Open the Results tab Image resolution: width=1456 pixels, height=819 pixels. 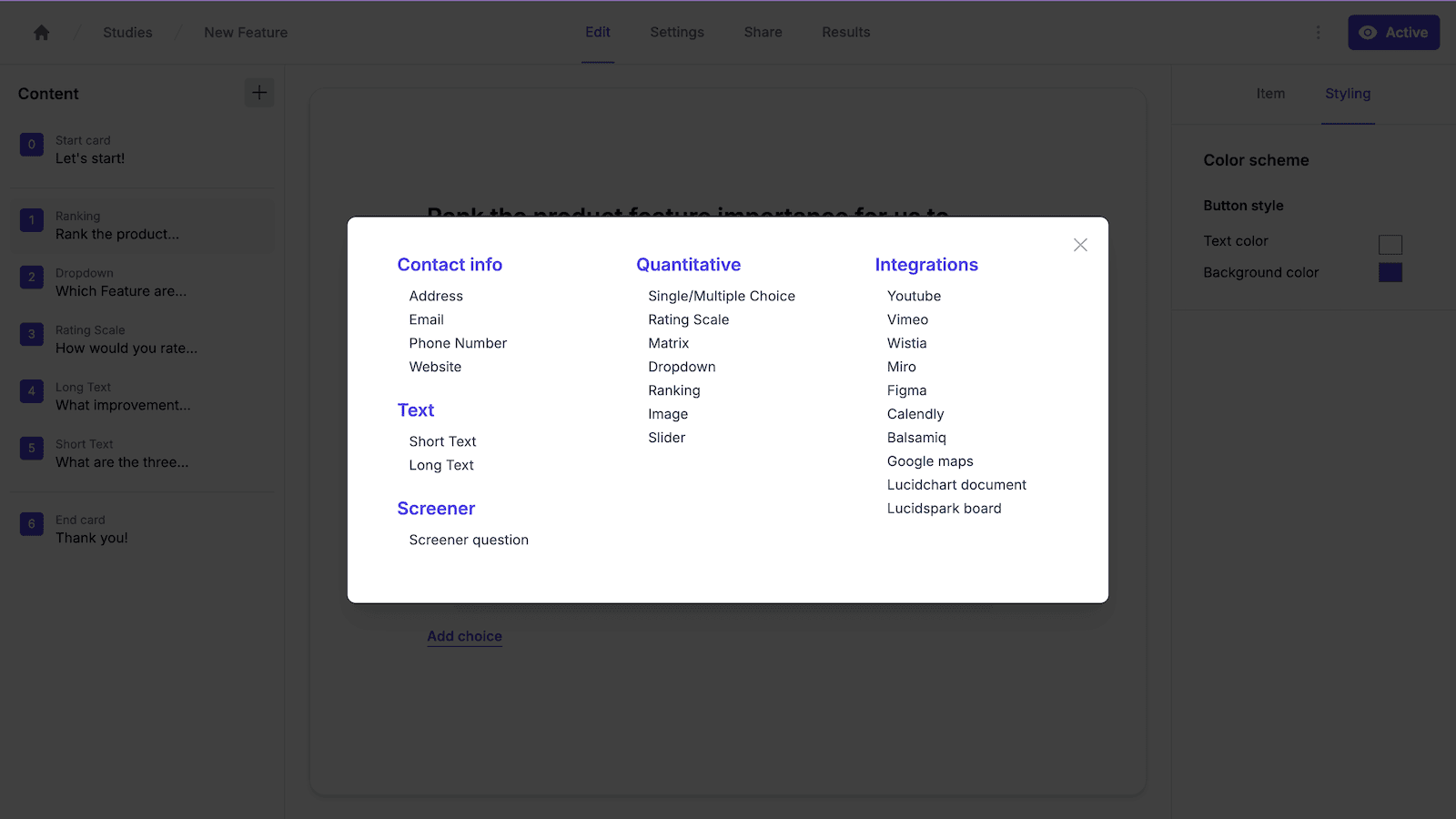(845, 33)
